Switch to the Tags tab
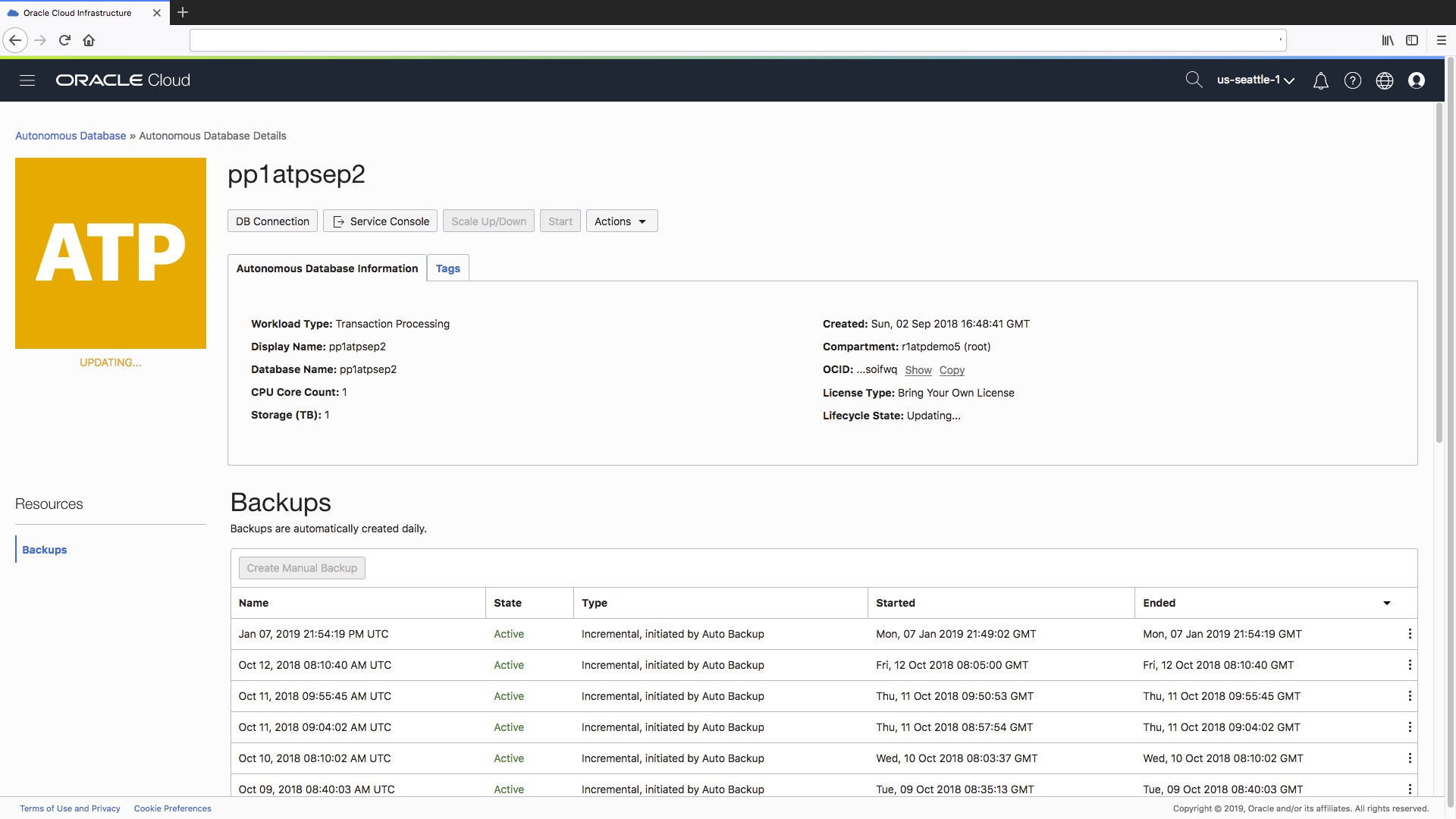The image size is (1456, 819). tap(447, 268)
